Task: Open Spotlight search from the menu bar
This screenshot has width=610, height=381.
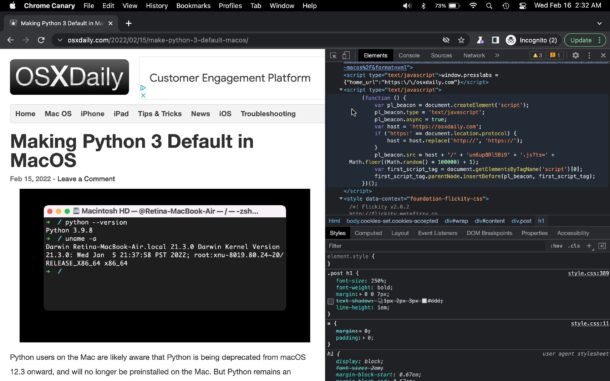Action: pos(489,6)
